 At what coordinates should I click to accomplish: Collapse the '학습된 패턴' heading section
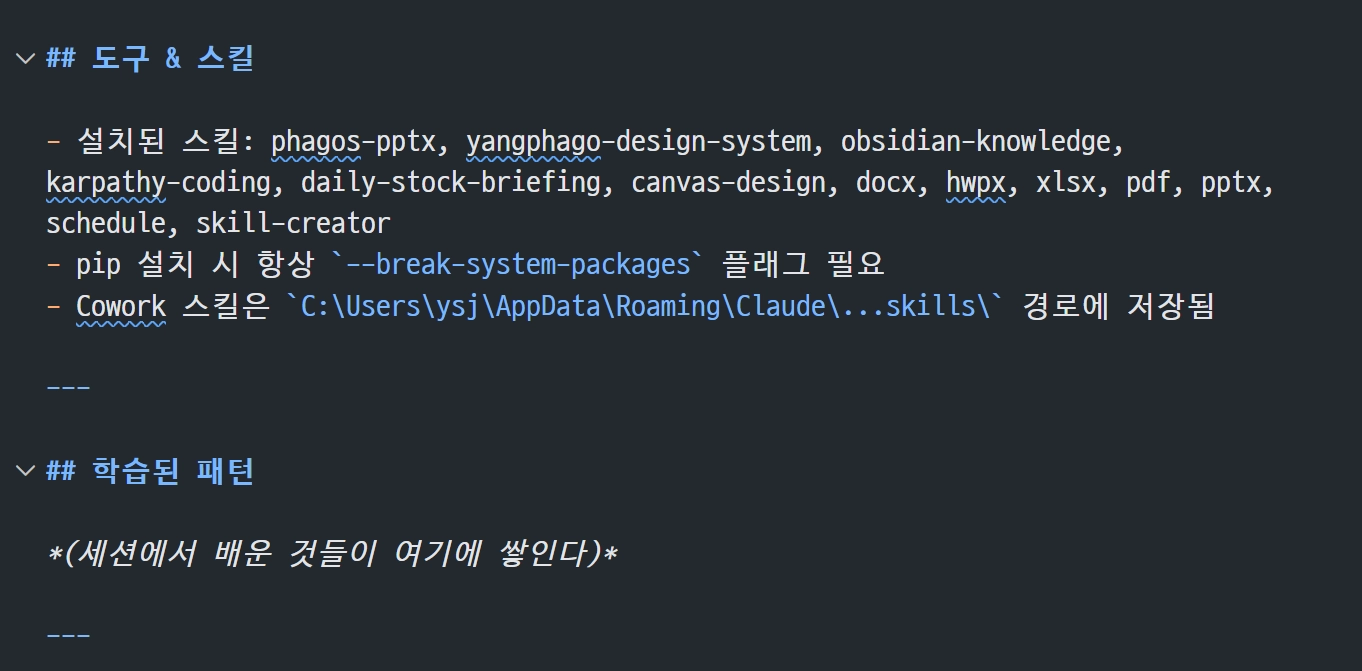pos(25,470)
